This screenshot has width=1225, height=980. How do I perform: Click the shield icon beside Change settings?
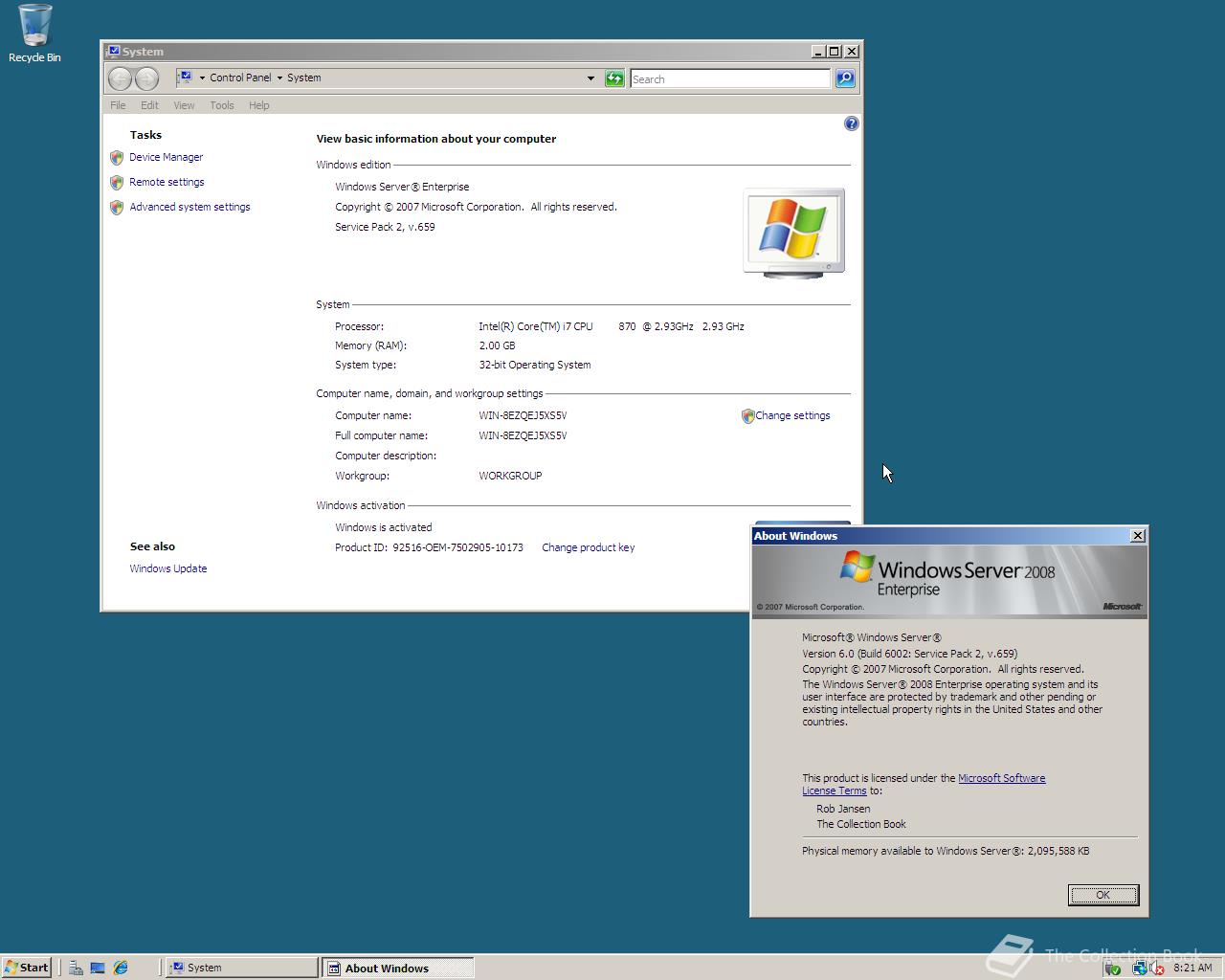pos(747,416)
